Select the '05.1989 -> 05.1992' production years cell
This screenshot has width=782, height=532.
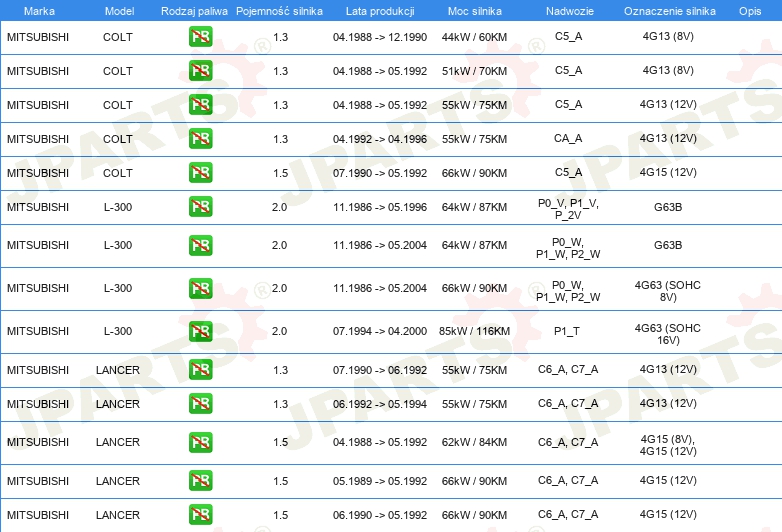(x=380, y=481)
